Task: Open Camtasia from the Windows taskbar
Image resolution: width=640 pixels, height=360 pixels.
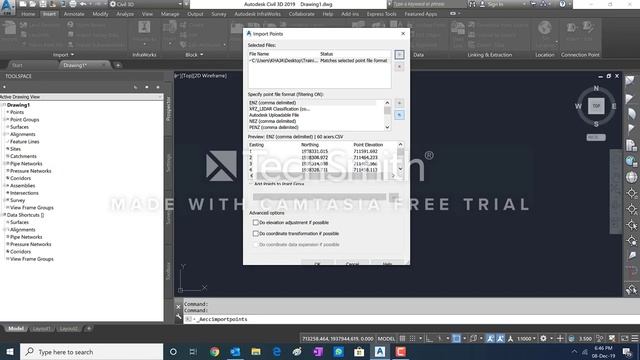Action: coord(400,352)
